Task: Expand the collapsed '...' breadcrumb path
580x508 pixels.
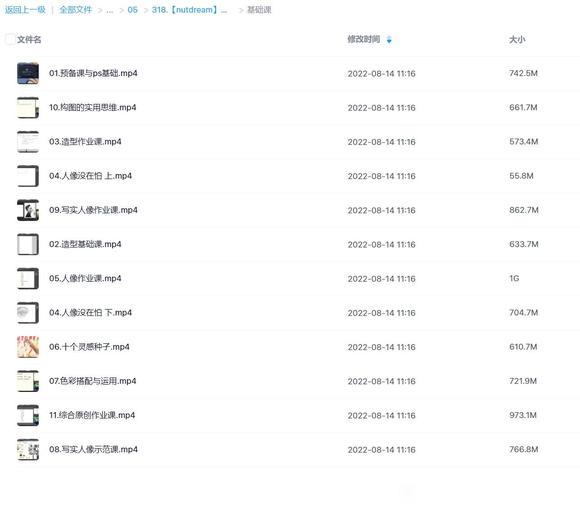Action: [109, 10]
